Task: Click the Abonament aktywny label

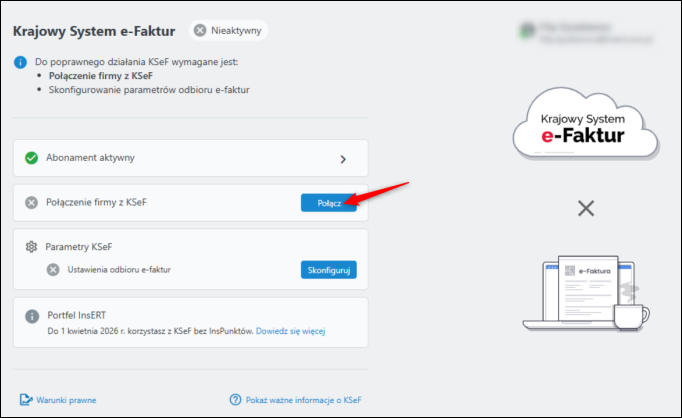Action: click(90, 158)
